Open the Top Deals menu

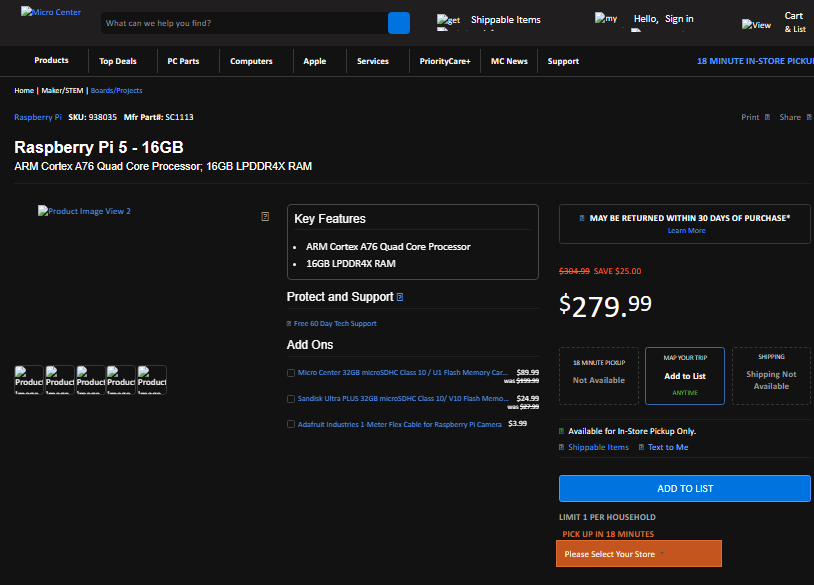118,61
